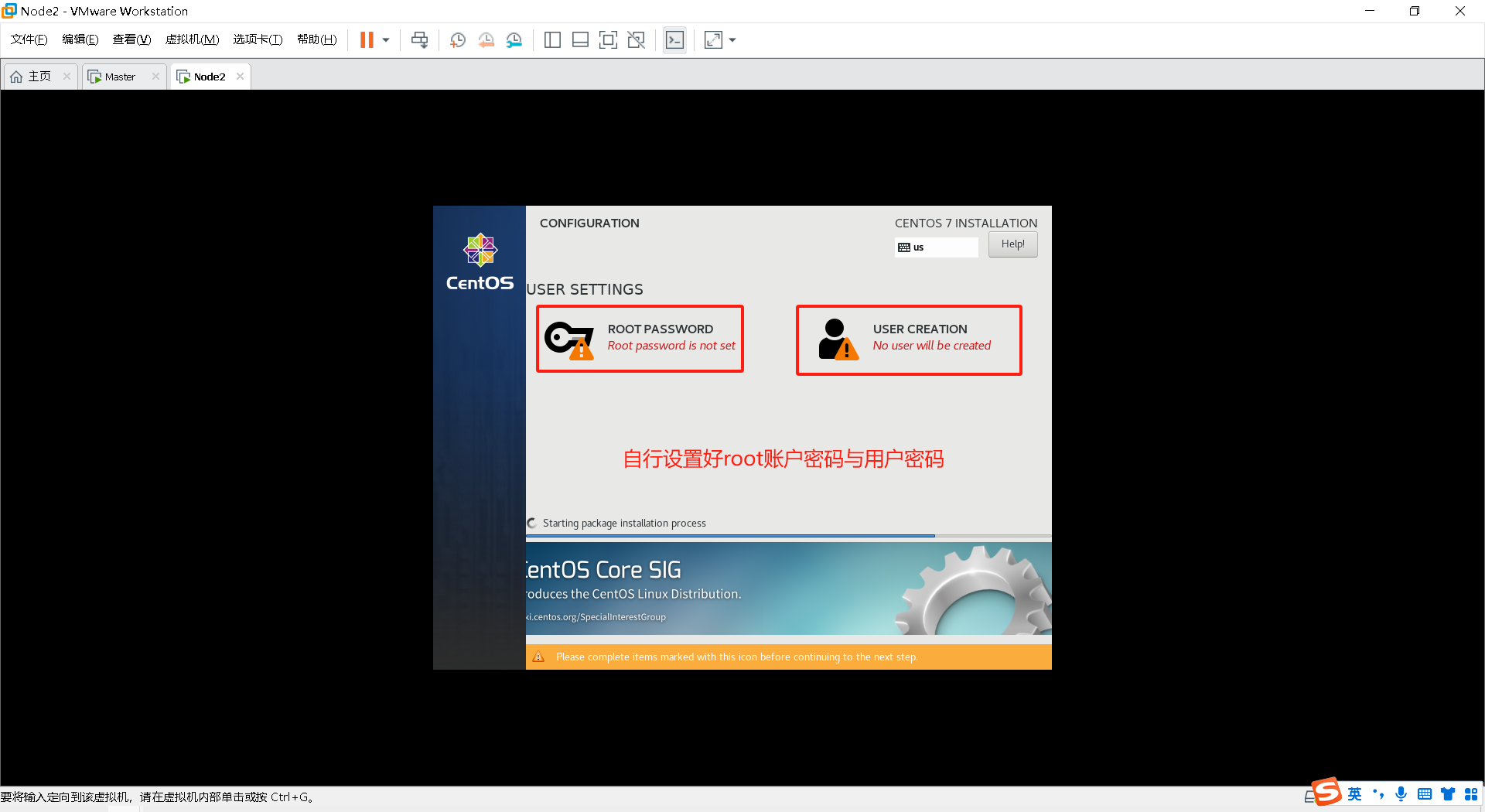Click the stretch guest display icon
Screen dimensions: 1485x812
click(x=713, y=40)
